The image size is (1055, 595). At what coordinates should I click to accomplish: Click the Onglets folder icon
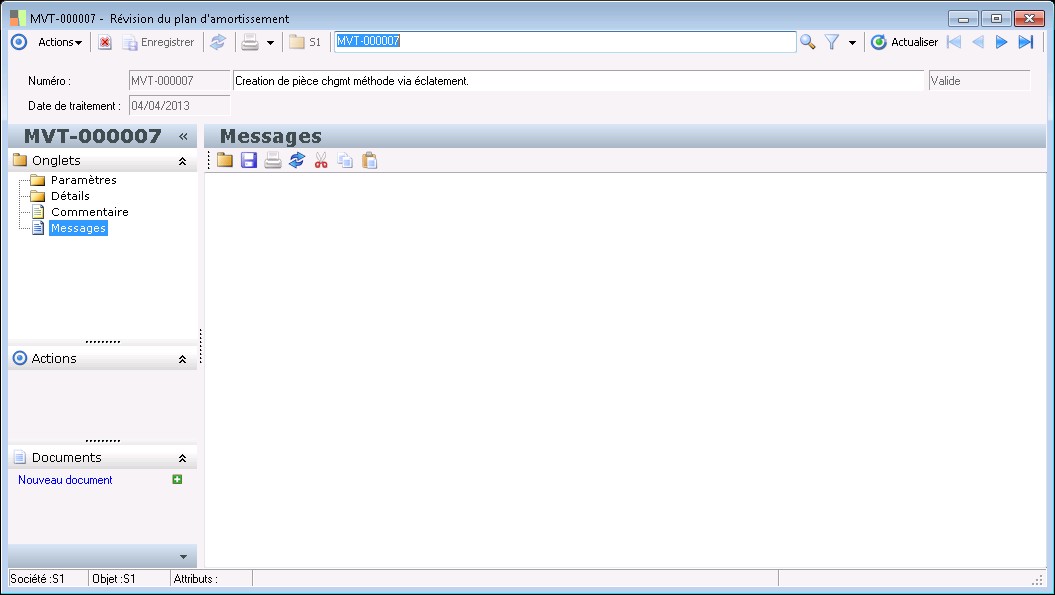point(20,160)
